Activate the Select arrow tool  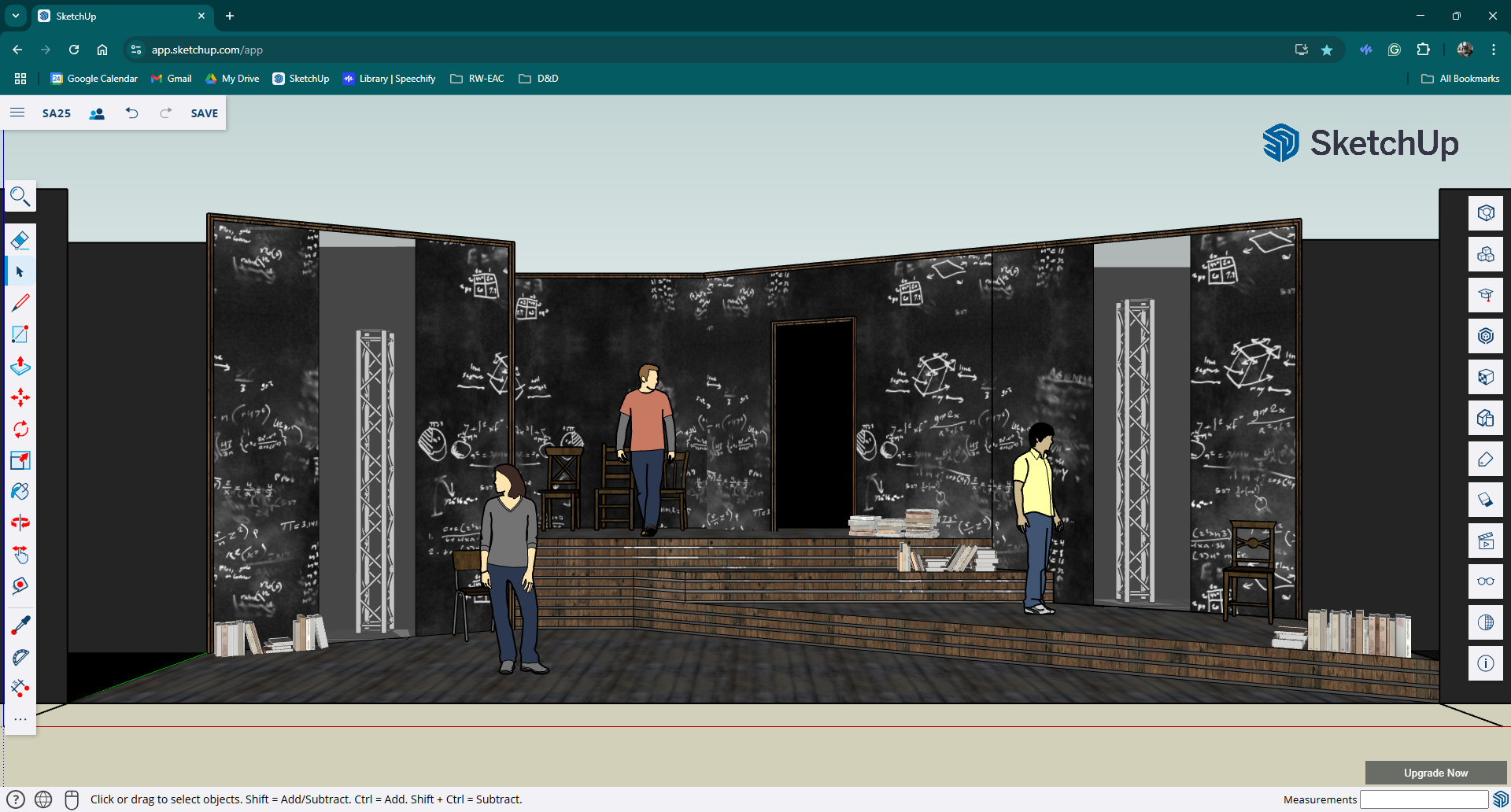pyautogui.click(x=20, y=271)
